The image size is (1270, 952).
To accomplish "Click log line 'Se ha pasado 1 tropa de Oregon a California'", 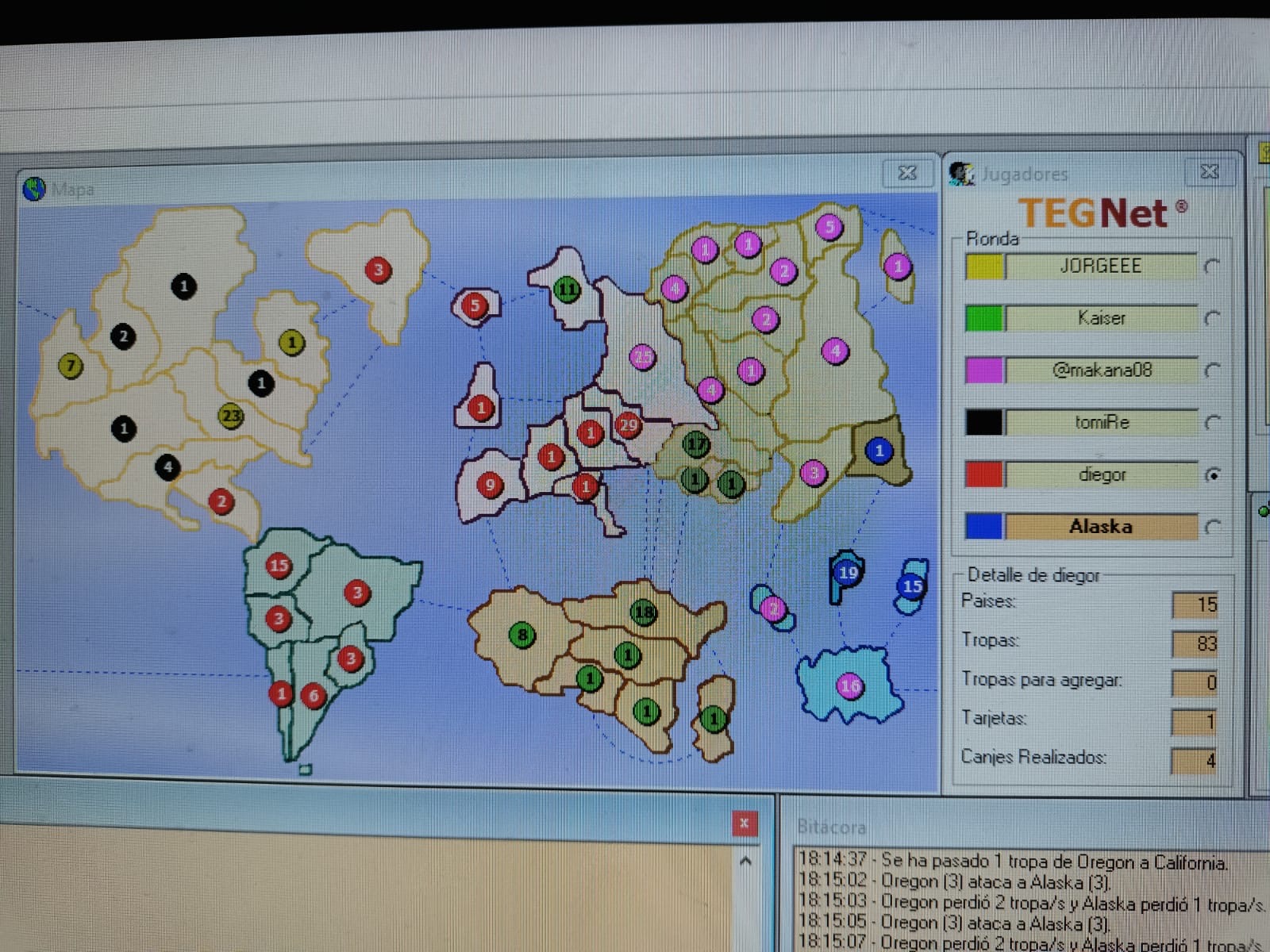I will click(1013, 862).
